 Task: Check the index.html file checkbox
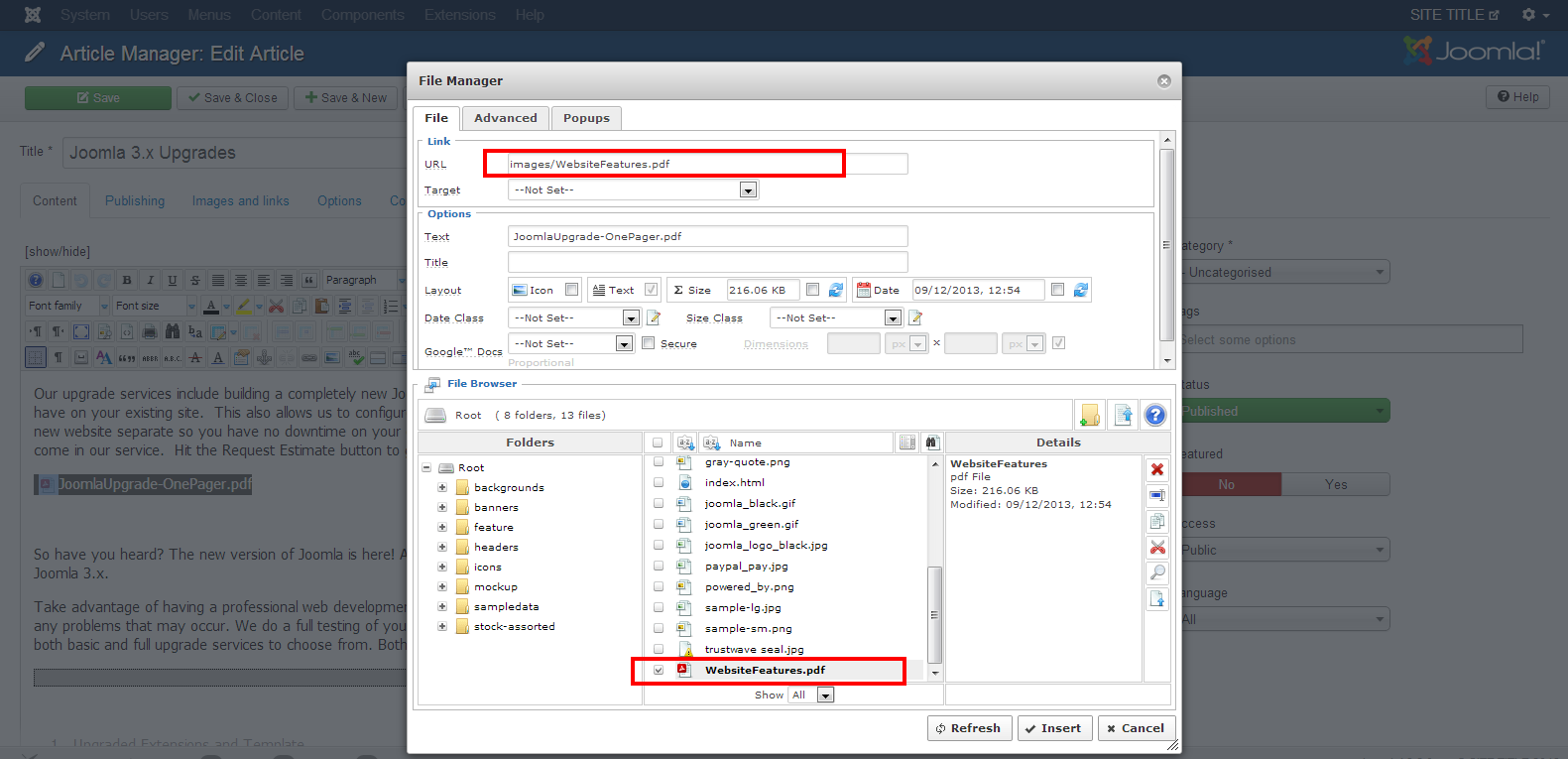click(x=659, y=483)
